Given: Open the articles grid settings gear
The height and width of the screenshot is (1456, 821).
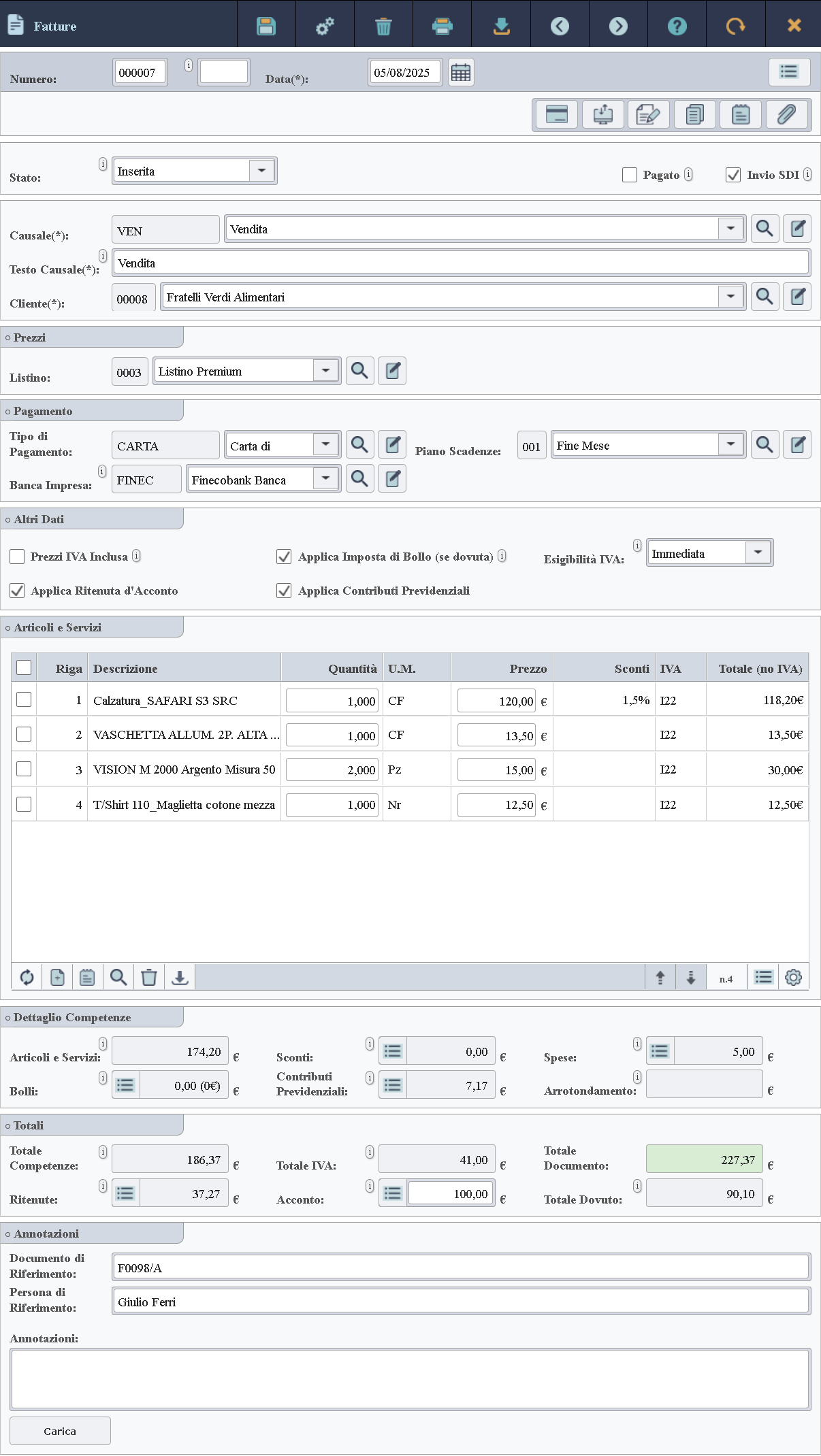Looking at the screenshot, I should [x=793, y=978].
